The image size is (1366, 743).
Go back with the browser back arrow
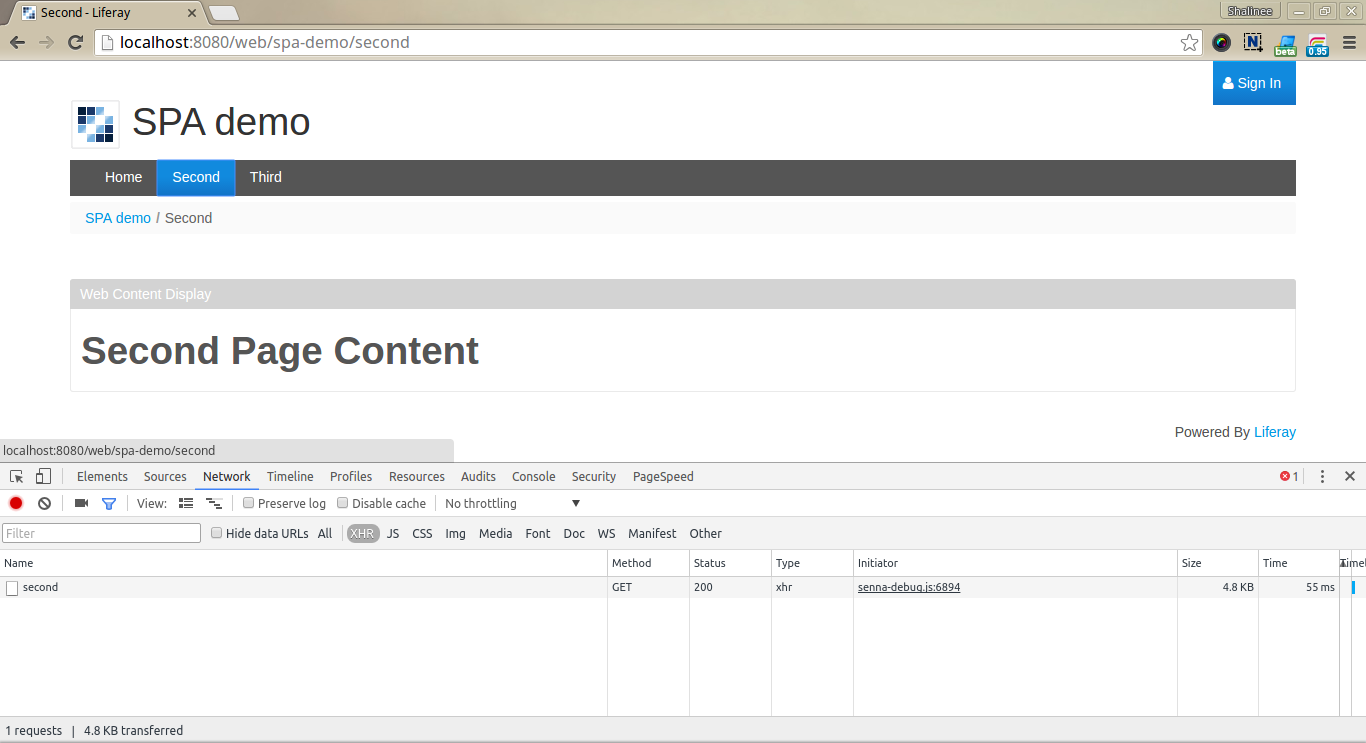click(17, 42)
